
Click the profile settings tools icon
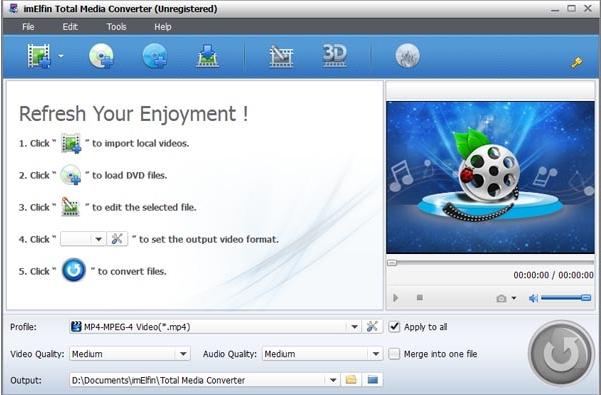372,327
